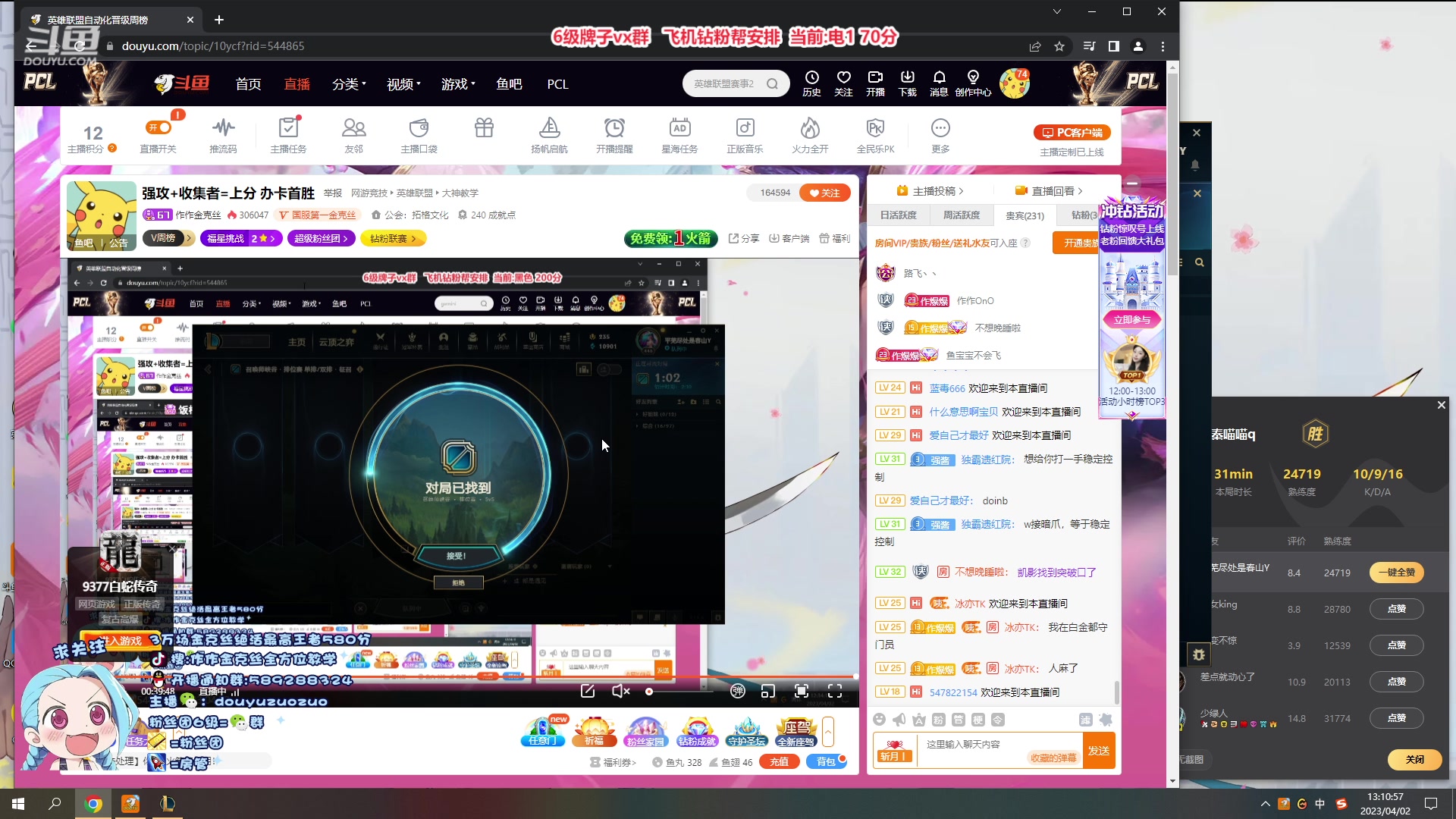Click the chat input field

[999, 751]
